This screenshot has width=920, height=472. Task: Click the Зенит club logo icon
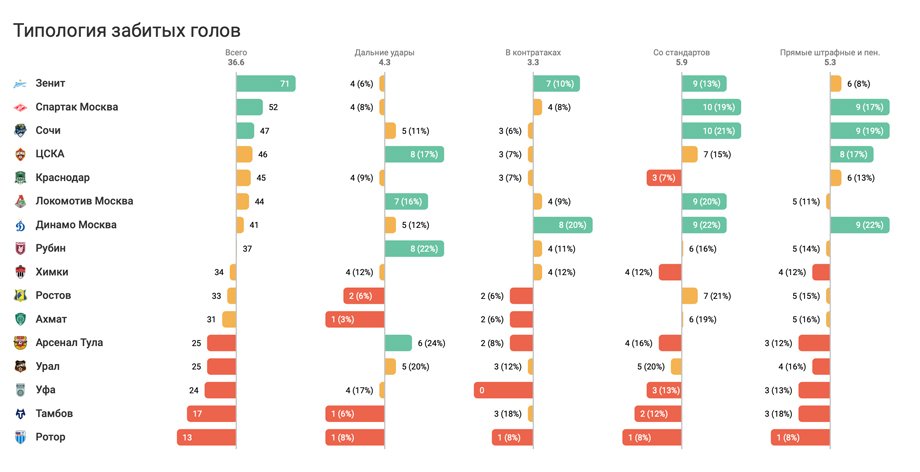coord(21,84)
